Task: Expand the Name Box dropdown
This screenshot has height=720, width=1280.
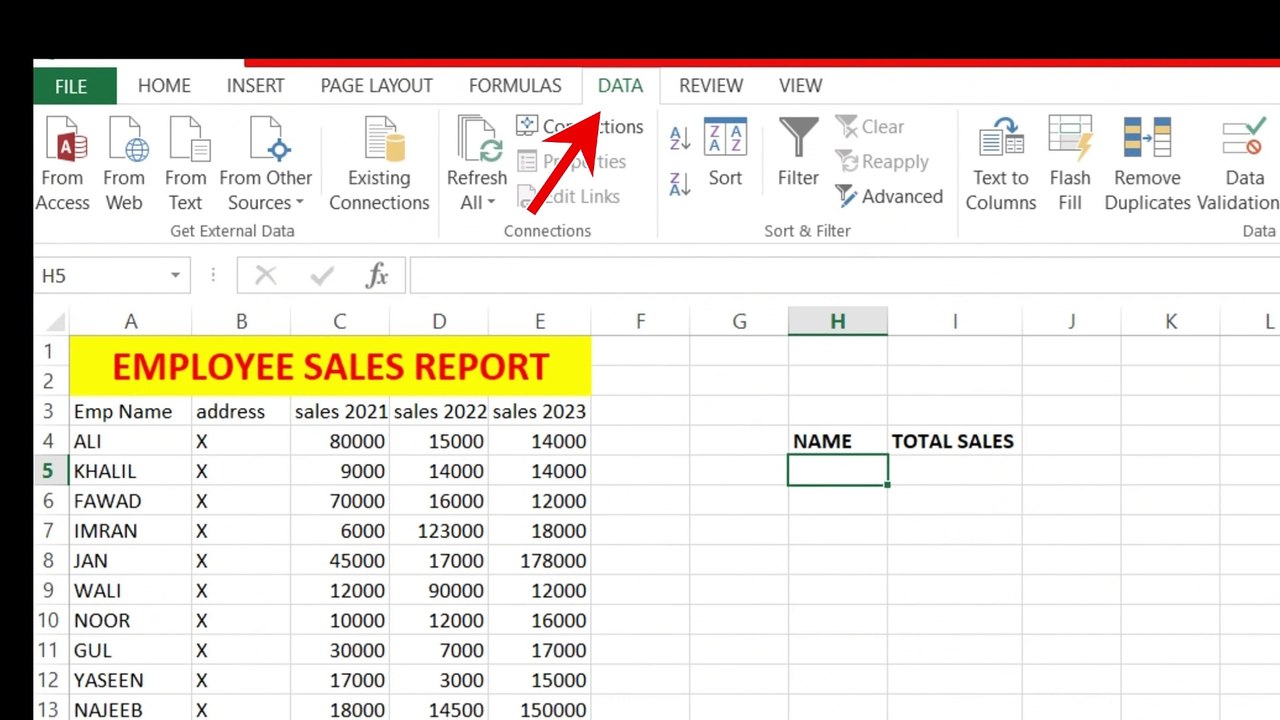Action: pyautogui.click(x=175, y=275)
